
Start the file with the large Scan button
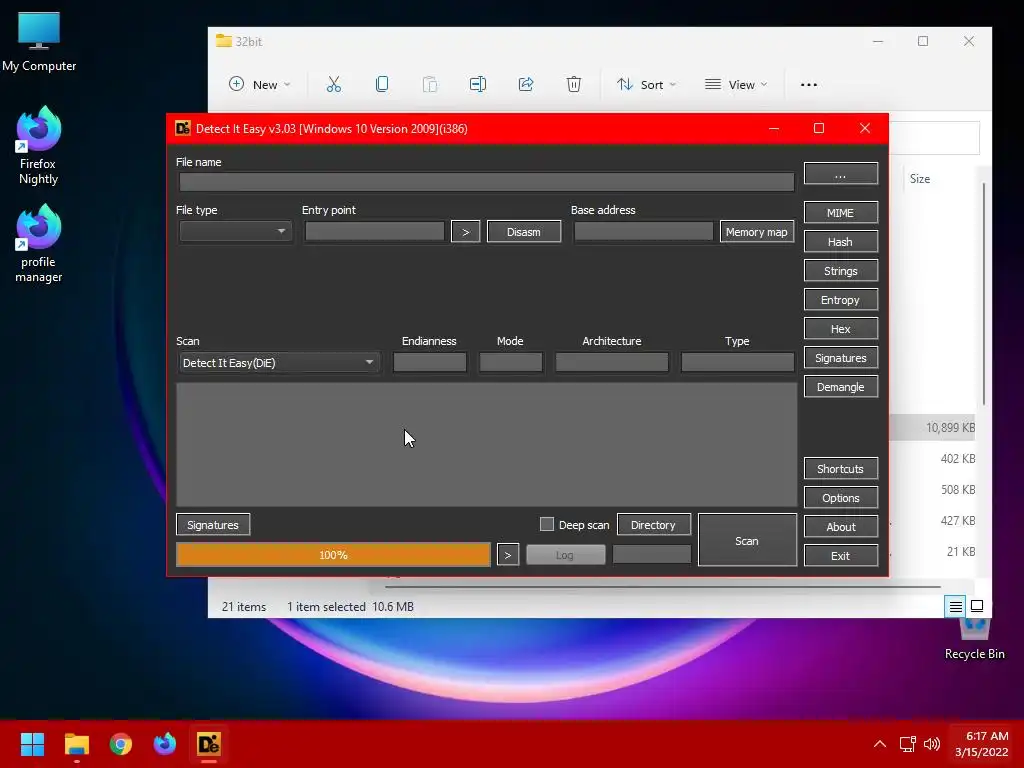tap(747, 540)
